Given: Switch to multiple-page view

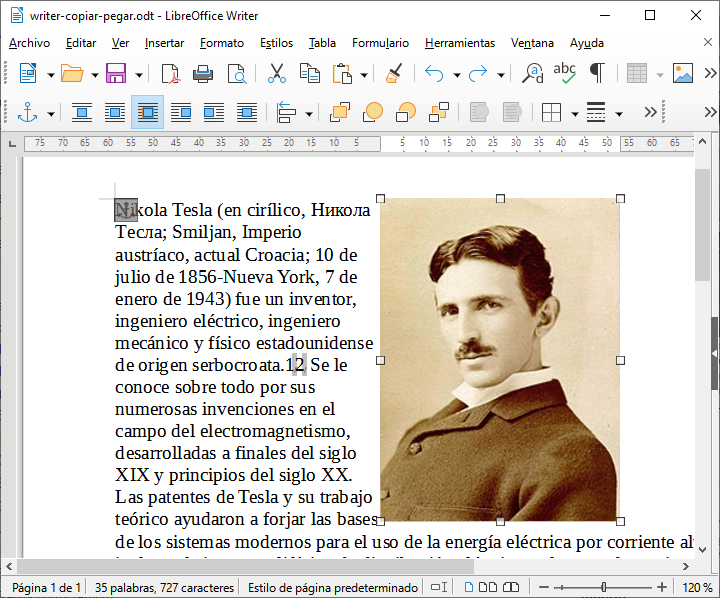Looking at the screenshot, I should point(488,587).
